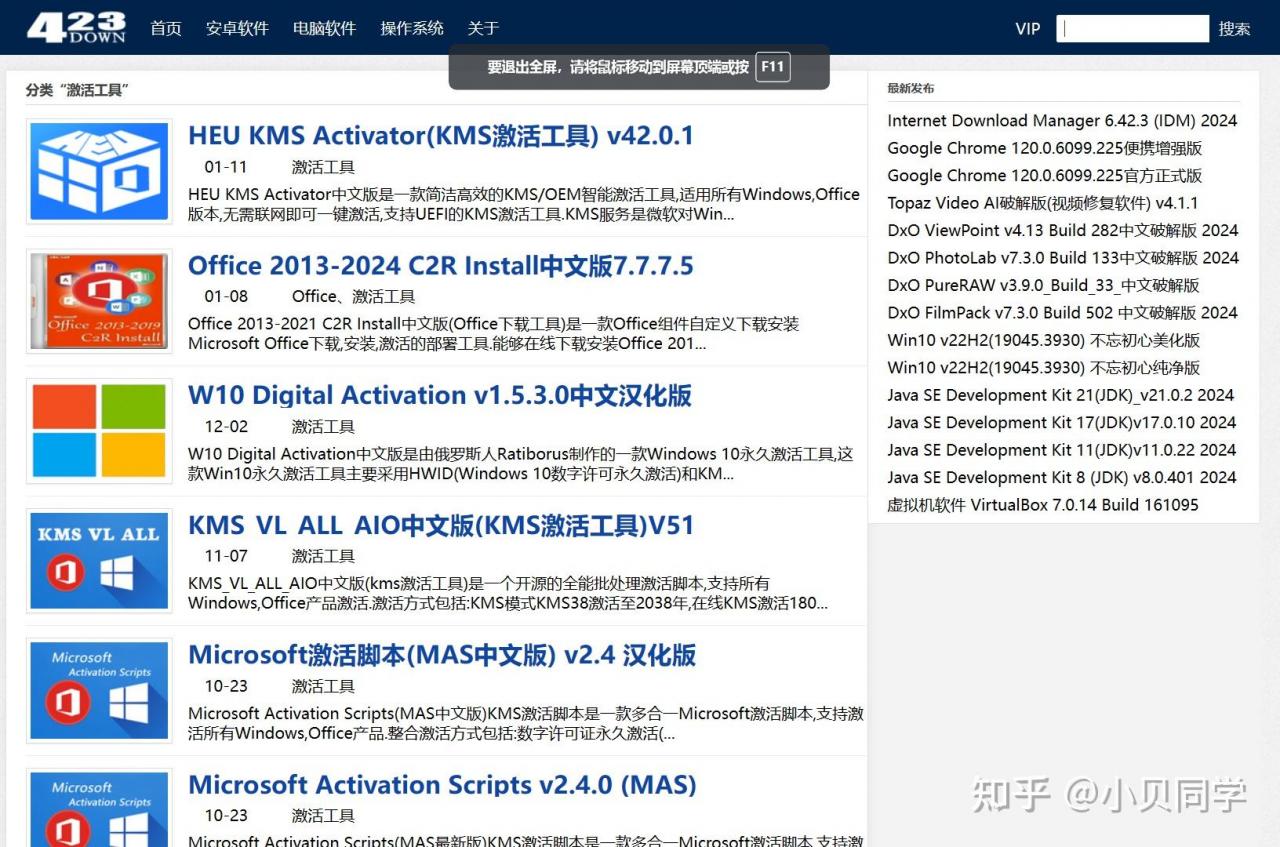
Task: Open Java SE Development Kit 11 link
Action: (1061, 450)
